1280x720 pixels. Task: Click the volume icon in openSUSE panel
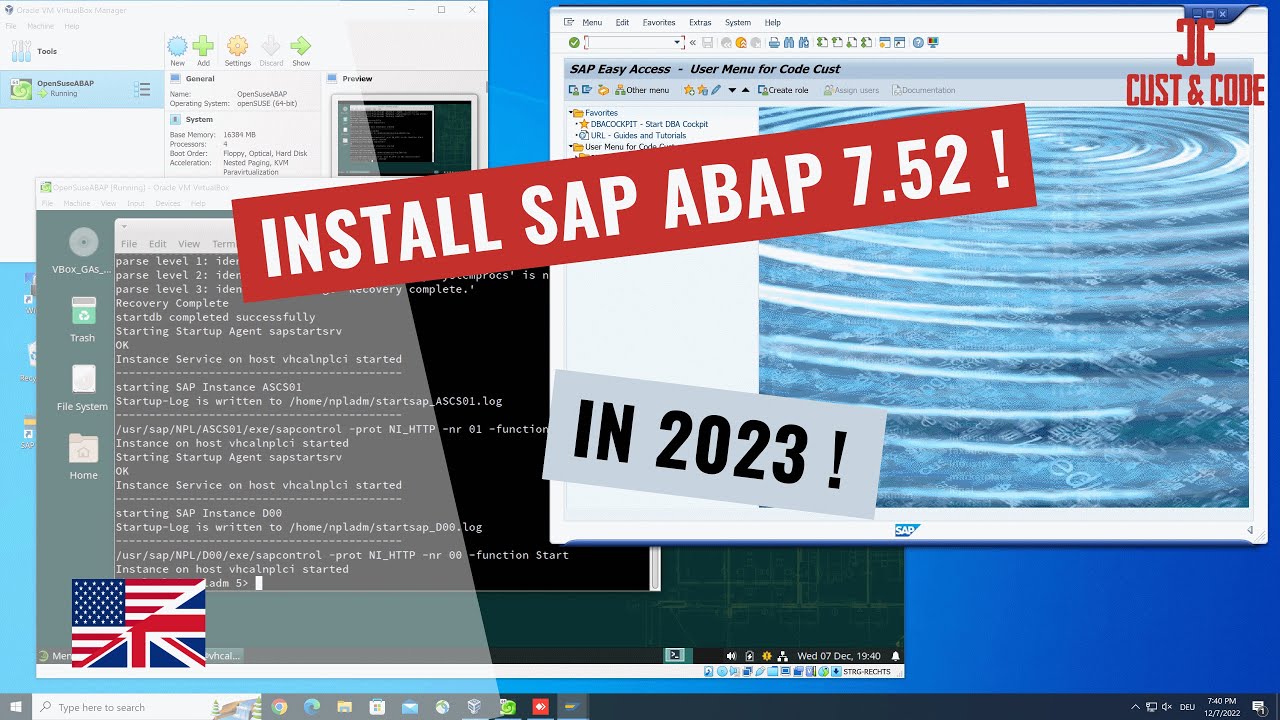click(x=731, y=656)
